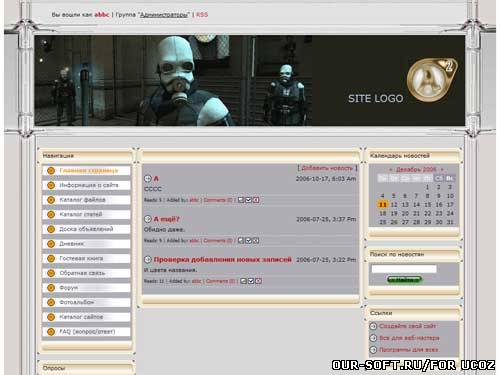Open the news title 'A'

156,179
